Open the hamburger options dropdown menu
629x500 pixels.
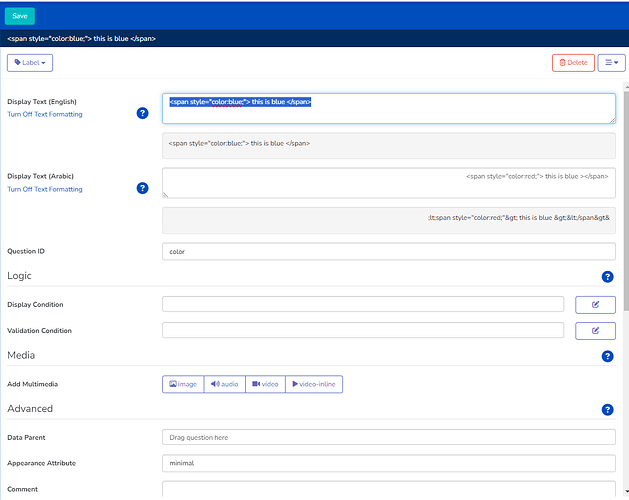[611, 63]
